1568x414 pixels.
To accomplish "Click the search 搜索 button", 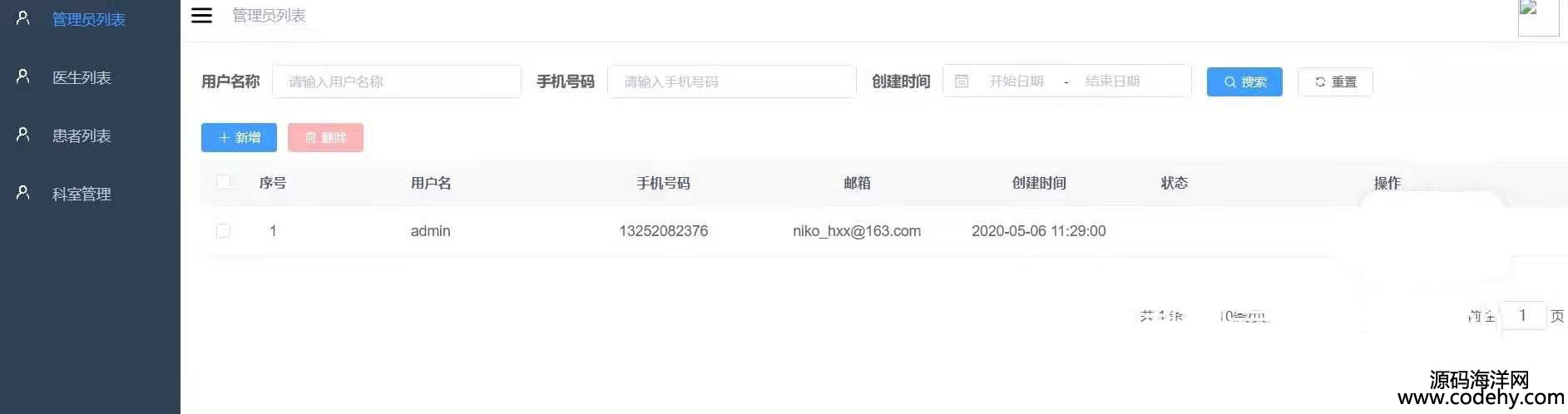I will point(1244,81).
